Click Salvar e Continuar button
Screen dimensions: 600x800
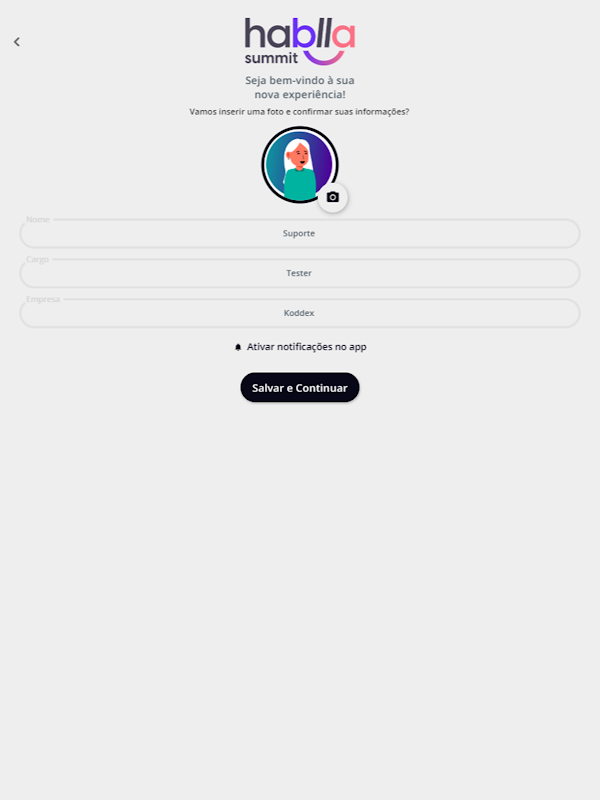click(x=300, y=387)
